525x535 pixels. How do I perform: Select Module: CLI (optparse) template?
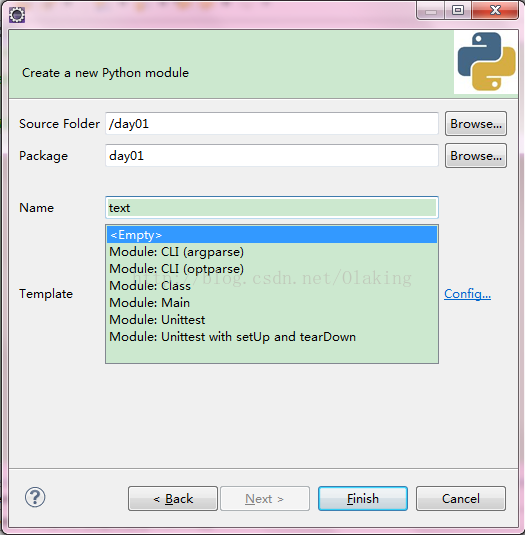pyautogui.click(x=272, y=269)
